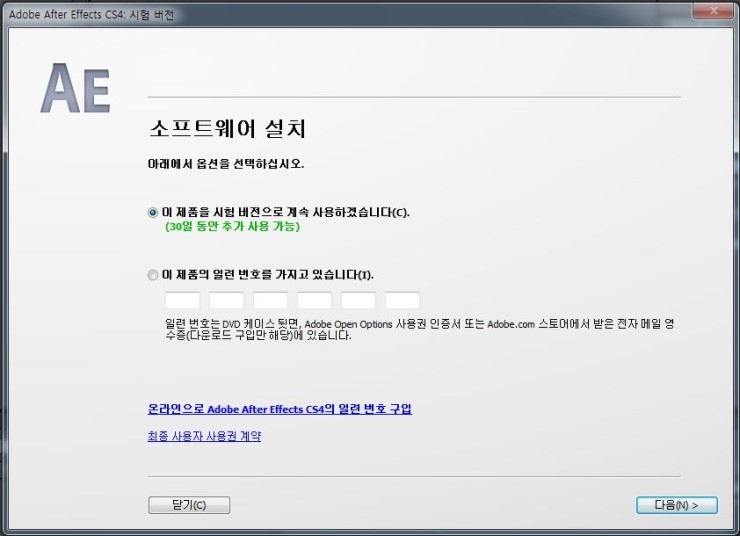
Task: Close the After Effects CS4 trial window
Action: coord(713,10)
